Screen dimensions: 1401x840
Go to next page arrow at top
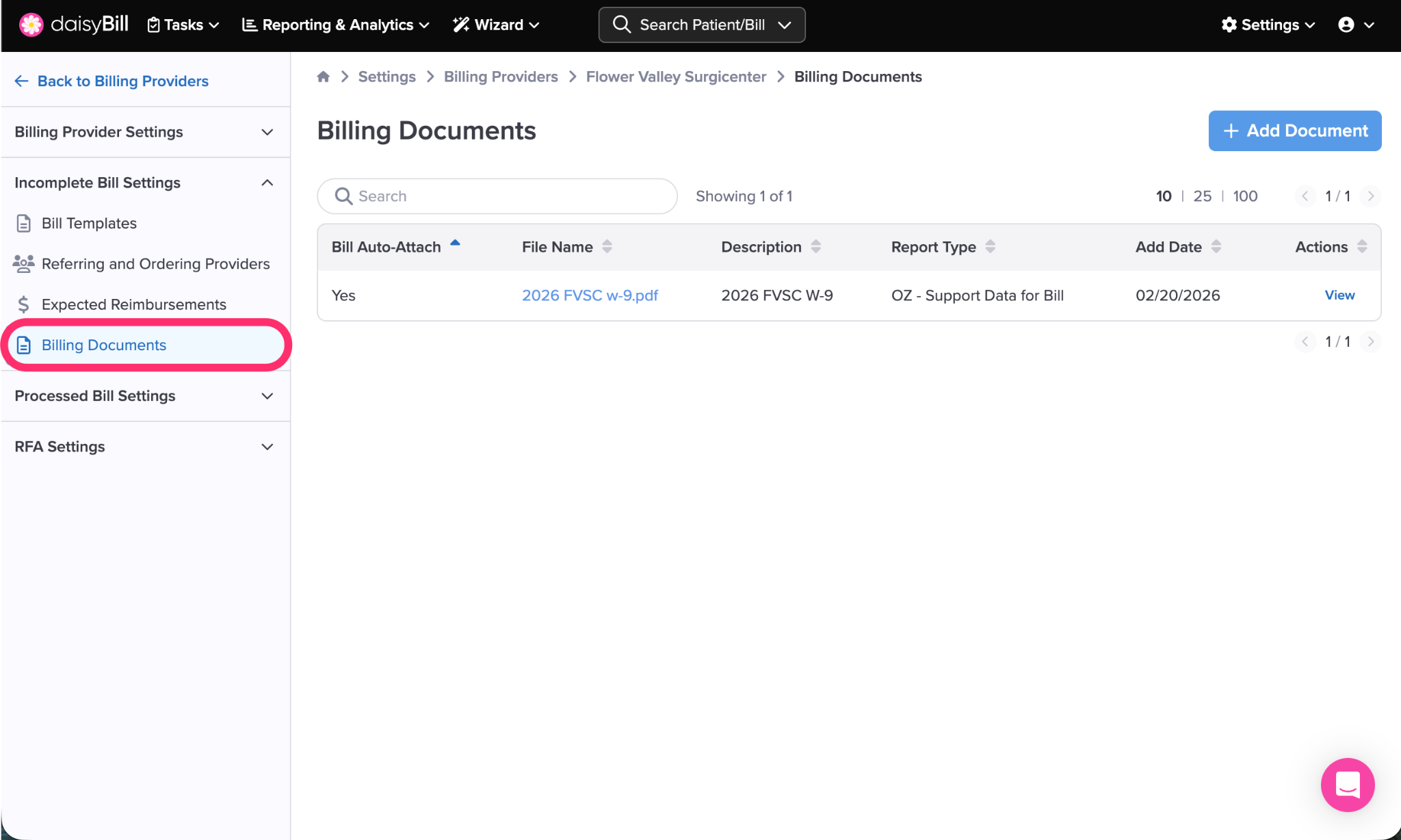point(1370,196)
